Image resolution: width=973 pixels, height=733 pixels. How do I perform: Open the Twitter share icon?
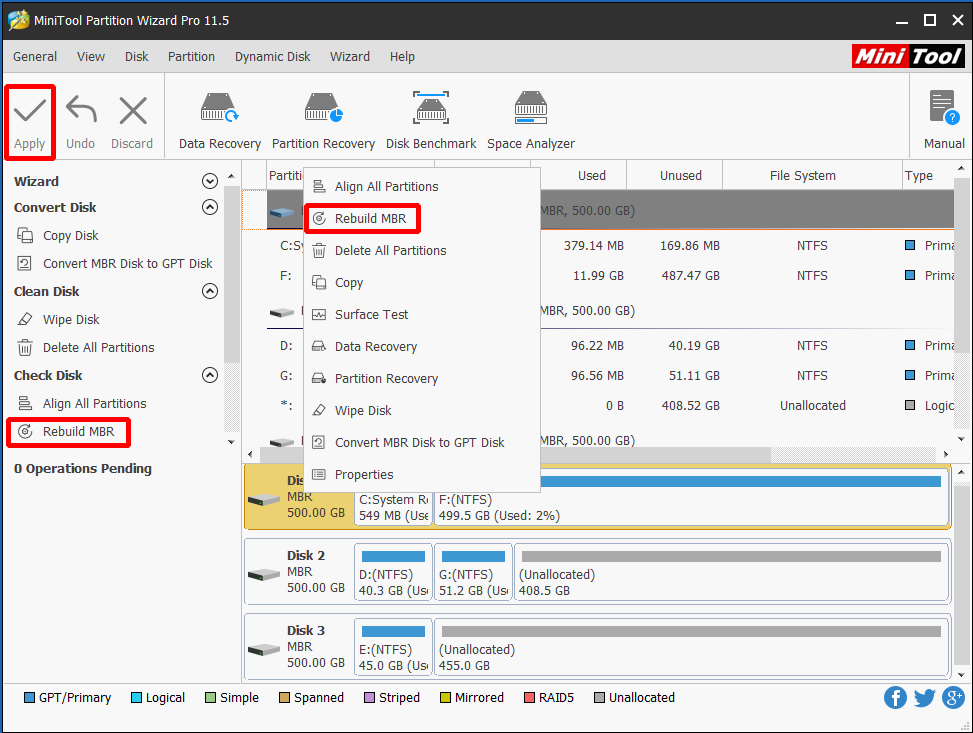pyautogui.click(x=924, y=698)
